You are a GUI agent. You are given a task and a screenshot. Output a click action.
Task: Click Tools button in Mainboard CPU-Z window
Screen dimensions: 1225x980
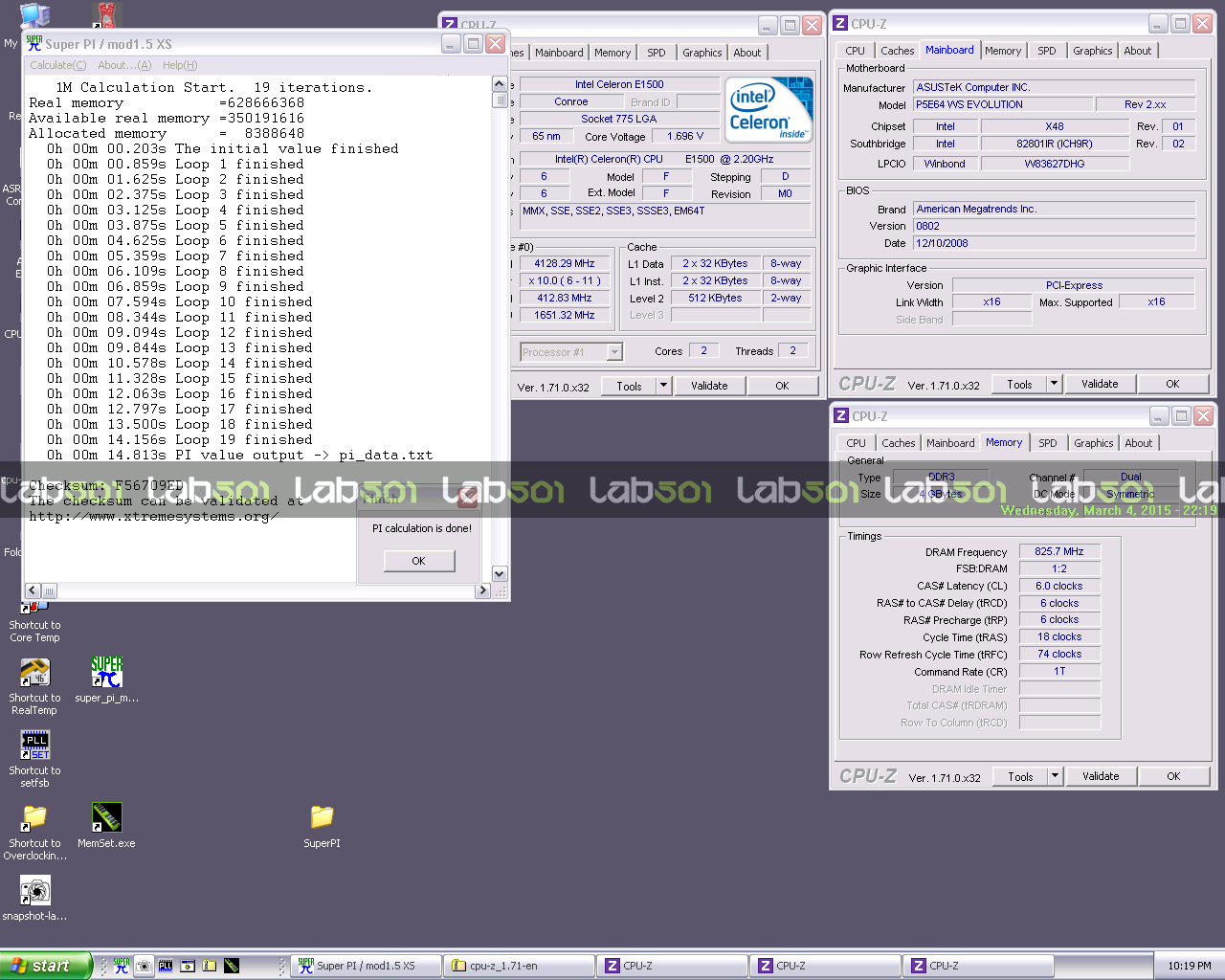tap(1019, 384)
